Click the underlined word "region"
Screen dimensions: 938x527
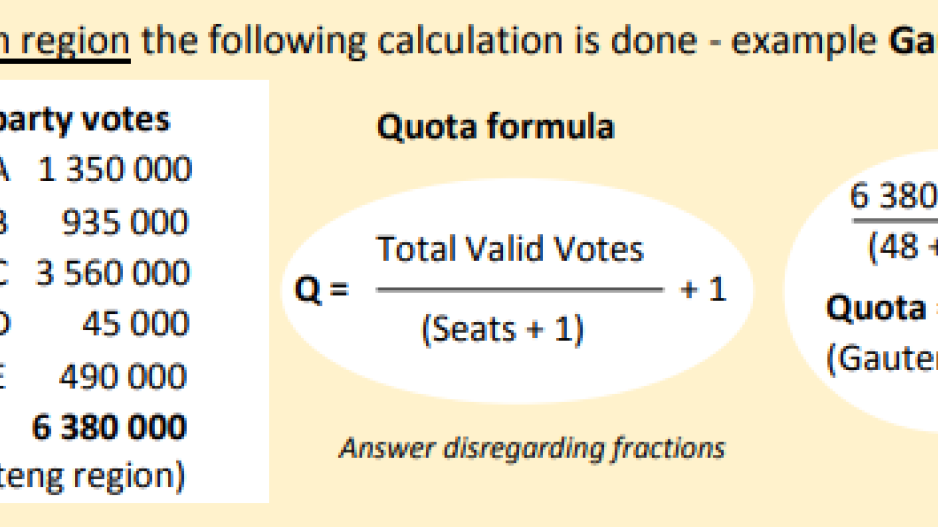(79, 39)
